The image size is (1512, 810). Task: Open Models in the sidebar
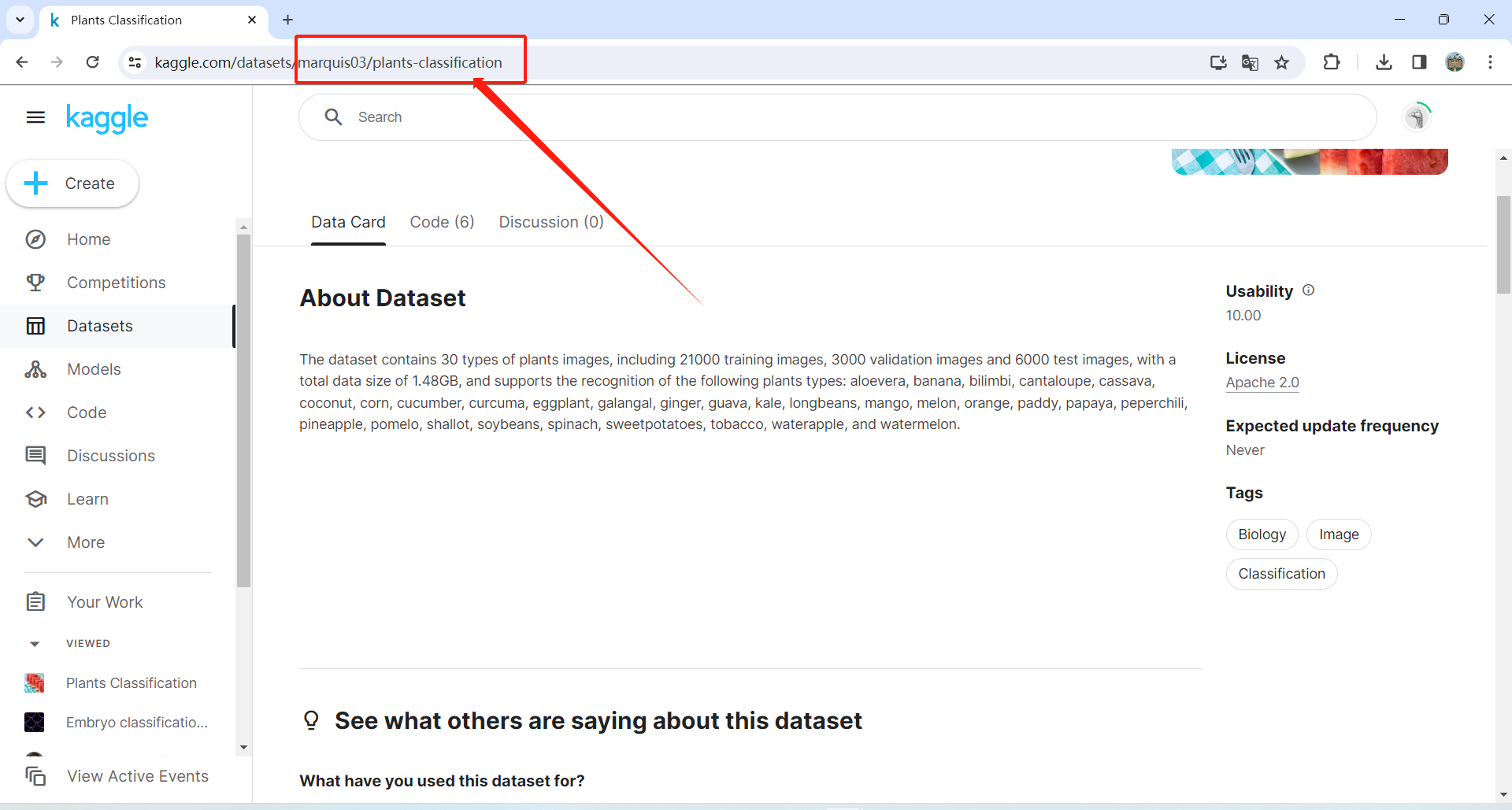[x=94, y=369]
